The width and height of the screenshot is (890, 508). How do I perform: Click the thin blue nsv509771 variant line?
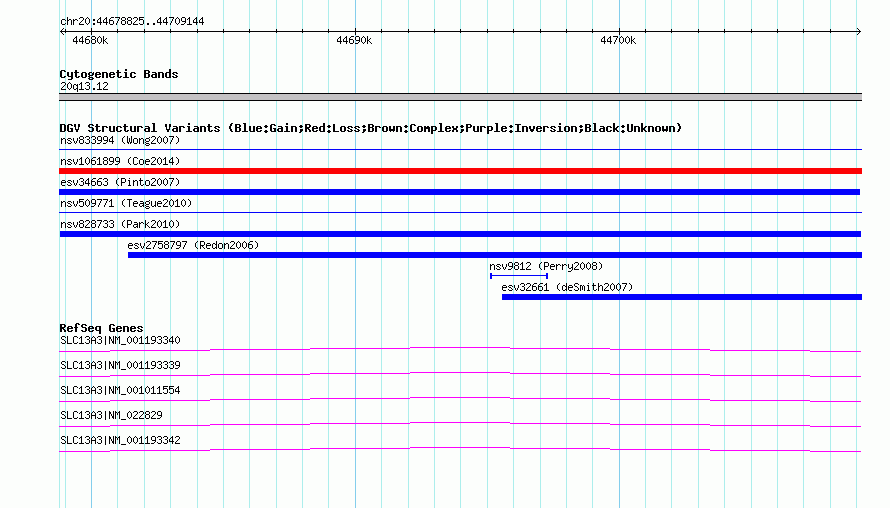tap(460, 213)
